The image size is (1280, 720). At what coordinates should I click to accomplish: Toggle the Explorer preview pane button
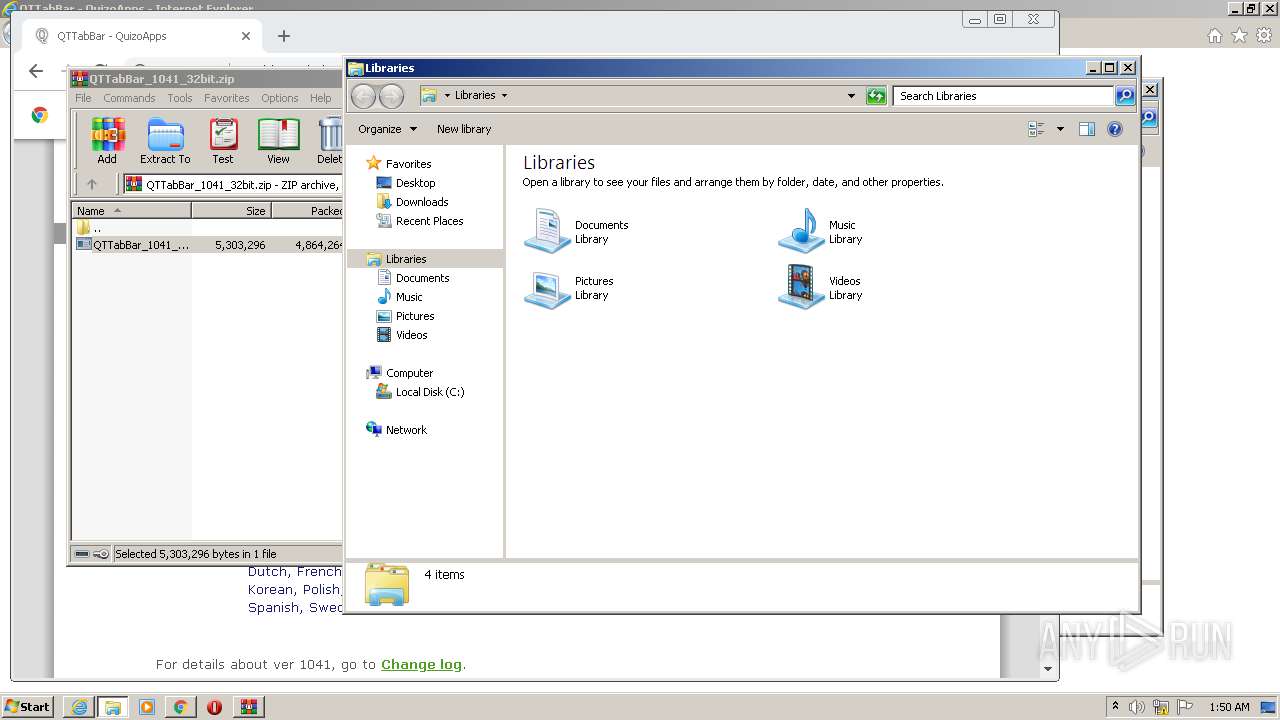point(1087,129)
